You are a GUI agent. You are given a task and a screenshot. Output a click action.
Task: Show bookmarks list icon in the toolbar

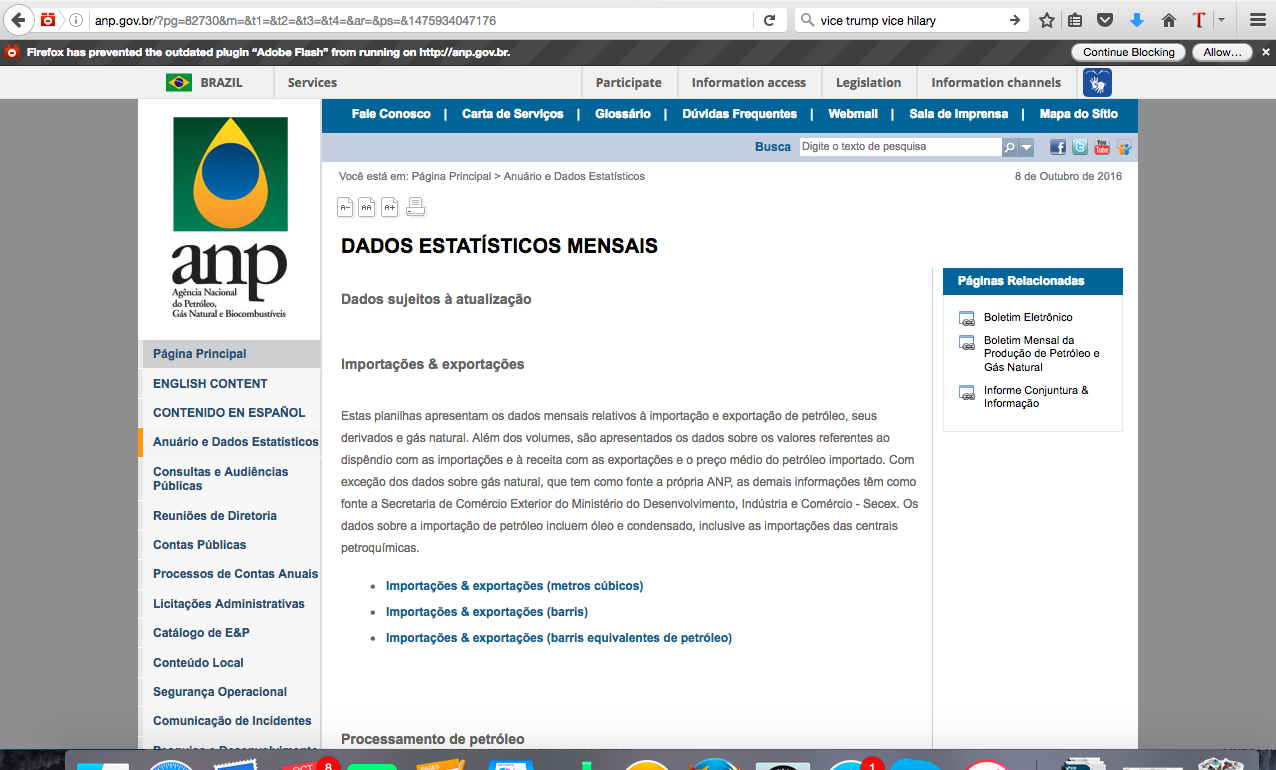click(x=1075, y=20)
